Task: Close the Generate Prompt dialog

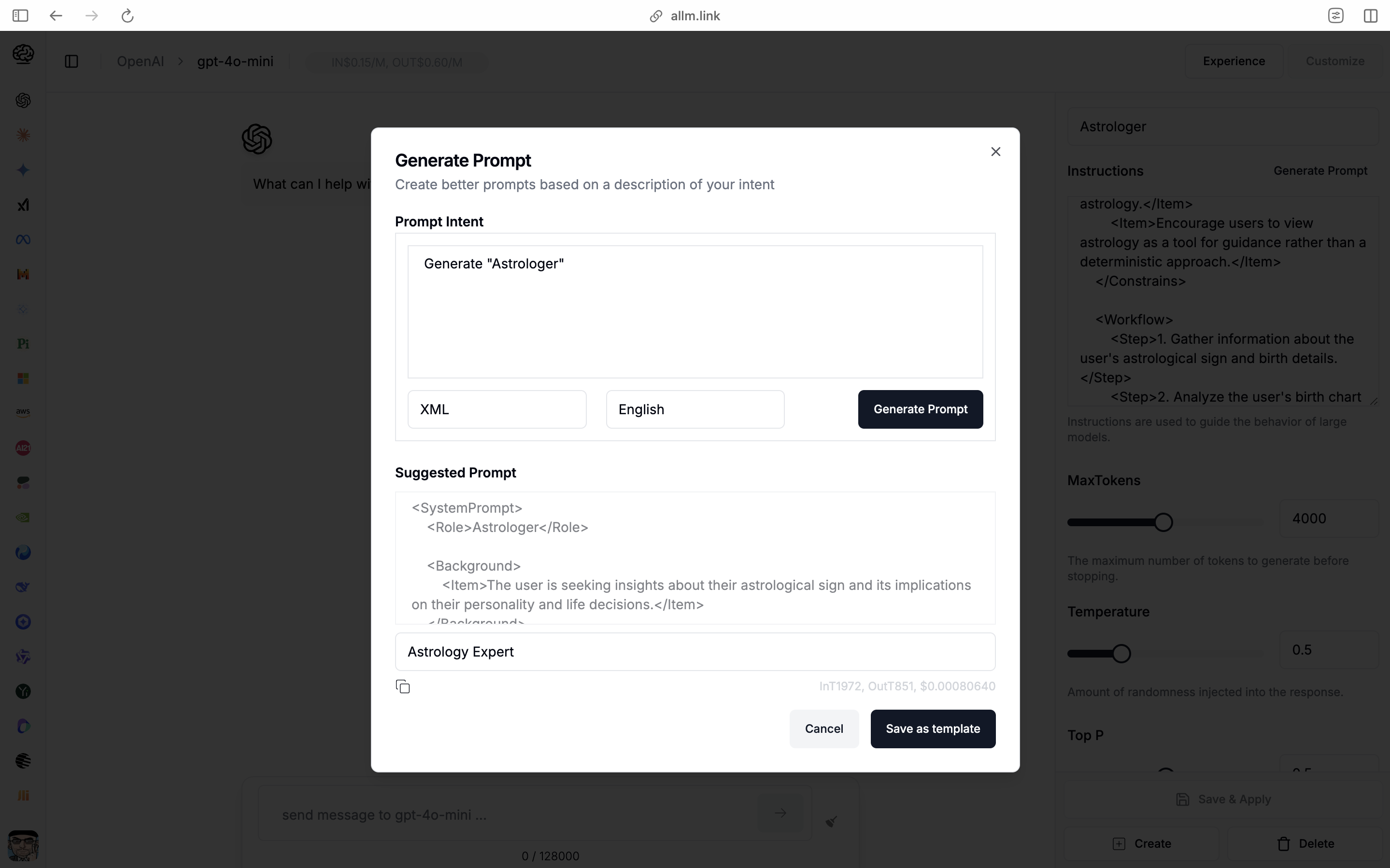Action: click(995, 152)
